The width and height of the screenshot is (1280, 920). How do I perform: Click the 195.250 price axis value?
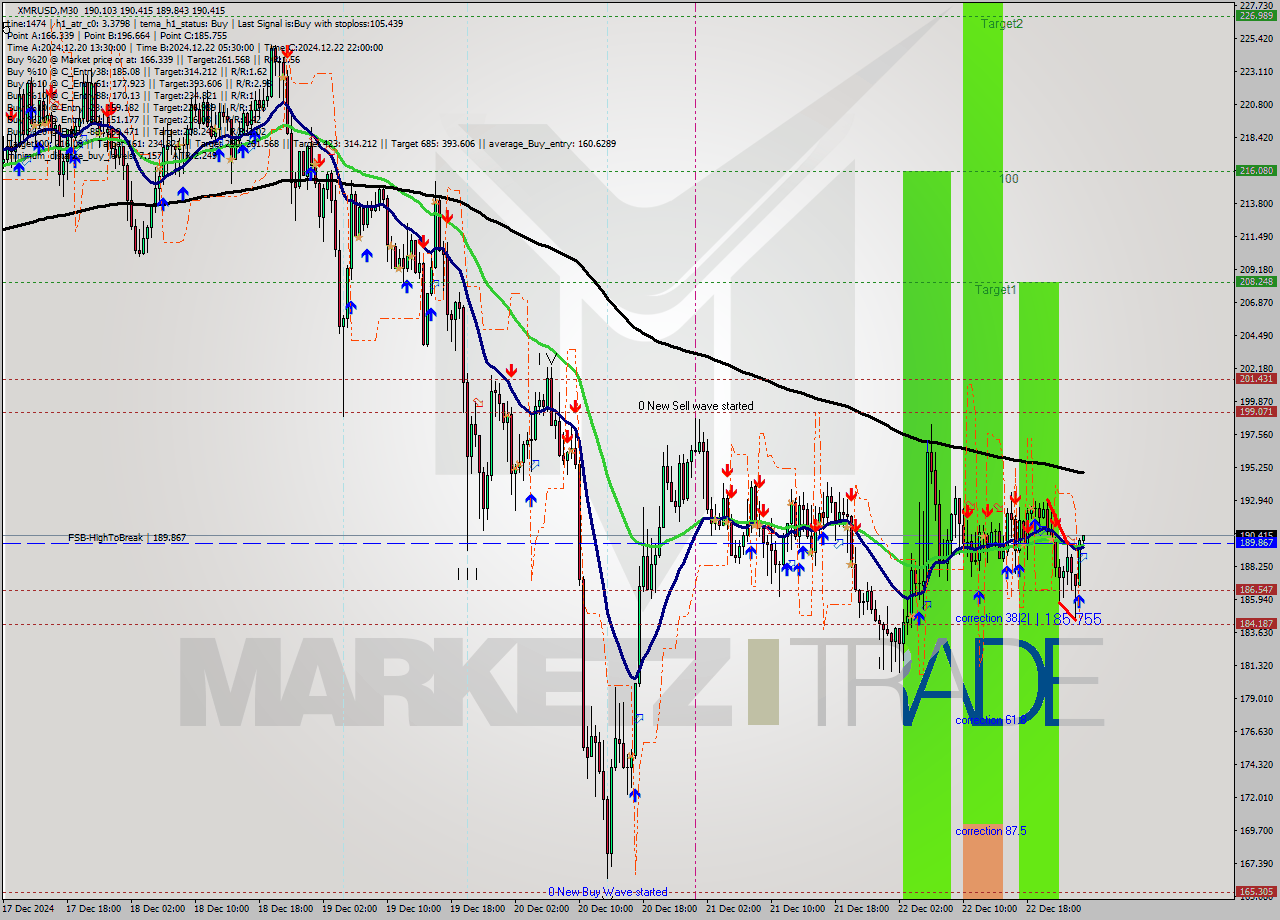pyautogui.click(x=1256, y=468)
